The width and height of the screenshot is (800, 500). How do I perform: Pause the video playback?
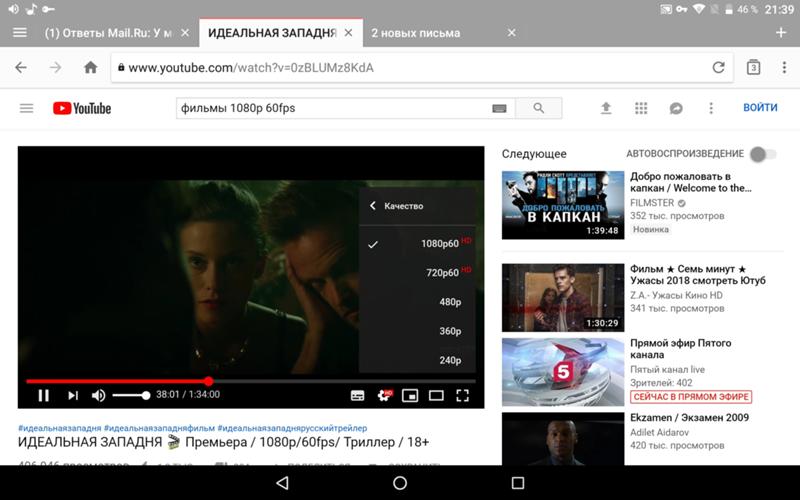pos(43,395)
